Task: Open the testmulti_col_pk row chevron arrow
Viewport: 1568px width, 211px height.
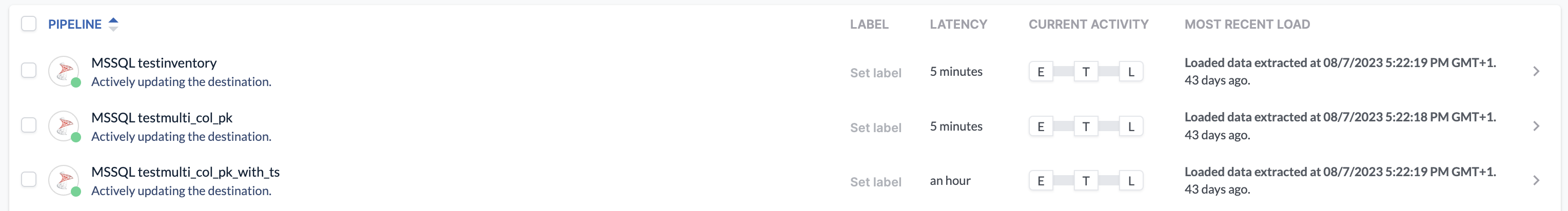Action: 1536,126
